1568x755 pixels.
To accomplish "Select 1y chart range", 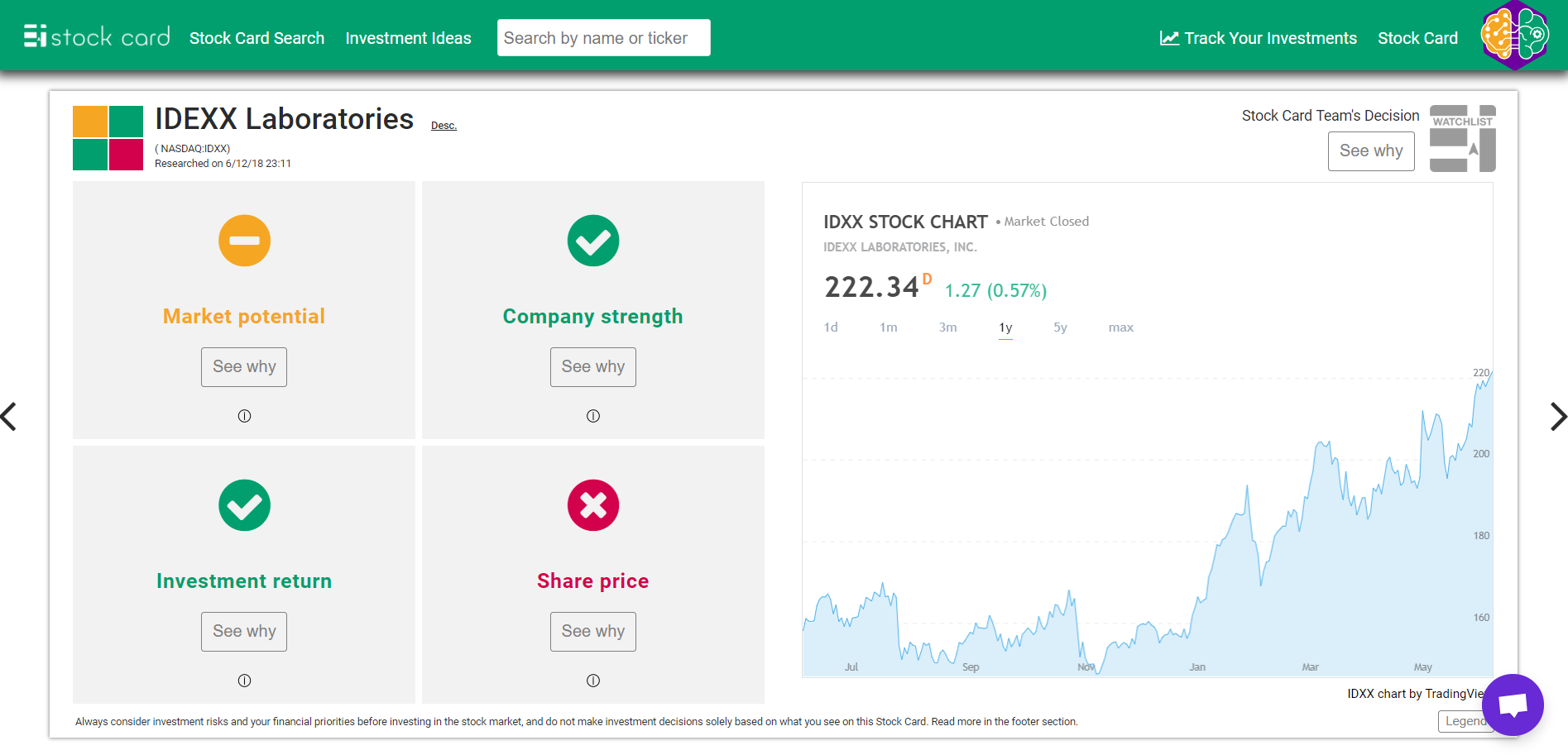I will 1005,327.
